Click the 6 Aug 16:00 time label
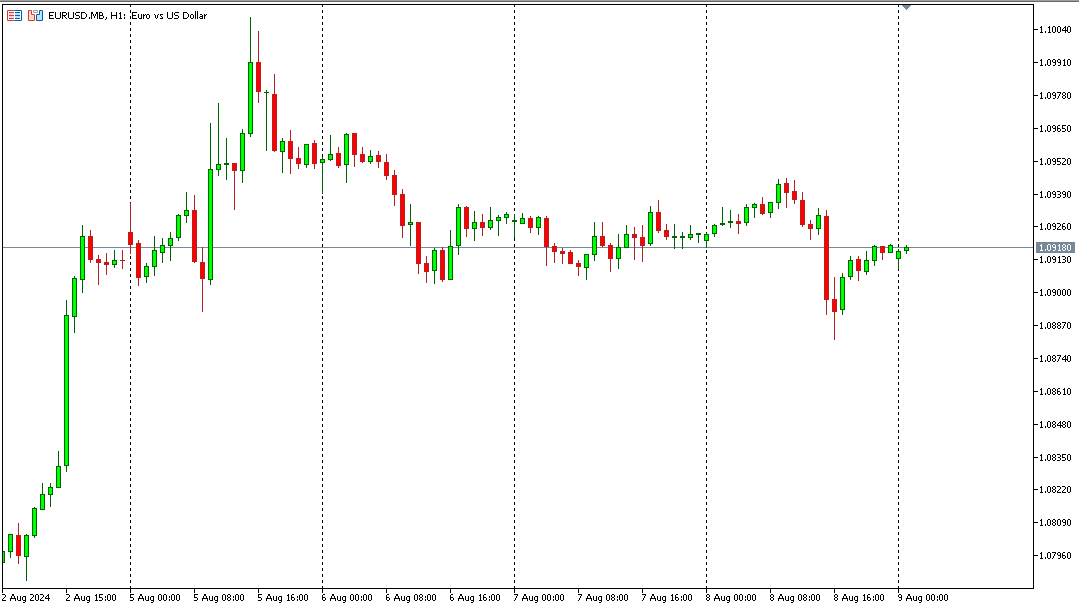This screenshot has height=605, width=1079. tap(475, 597)
